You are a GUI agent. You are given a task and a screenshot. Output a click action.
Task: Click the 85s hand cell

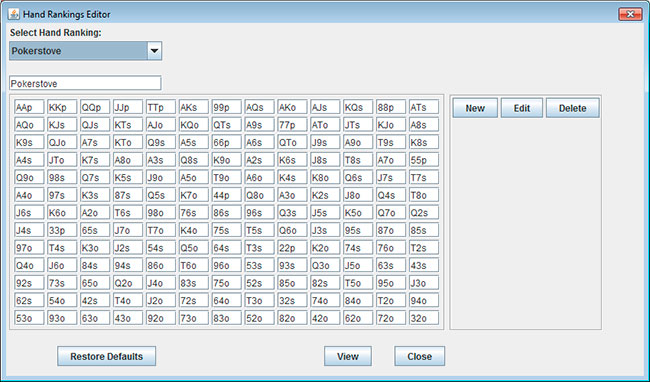click(x=424, y=230)
